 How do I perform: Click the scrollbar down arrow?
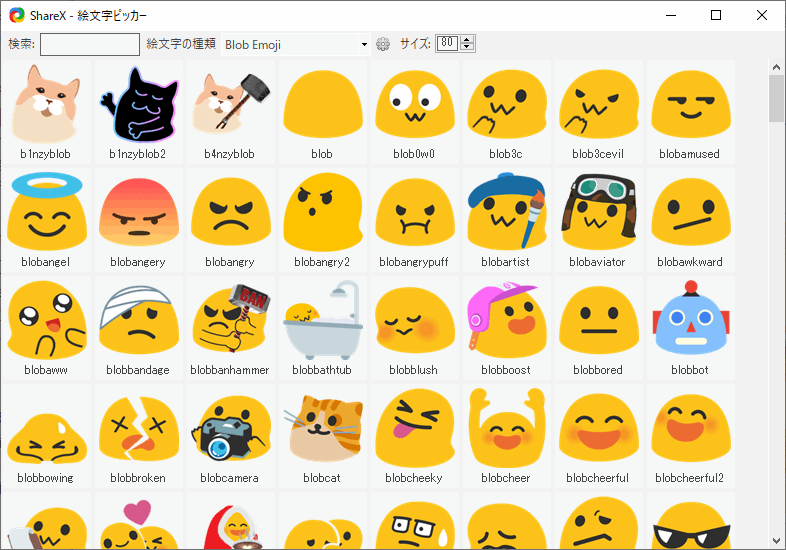[776, 541]
